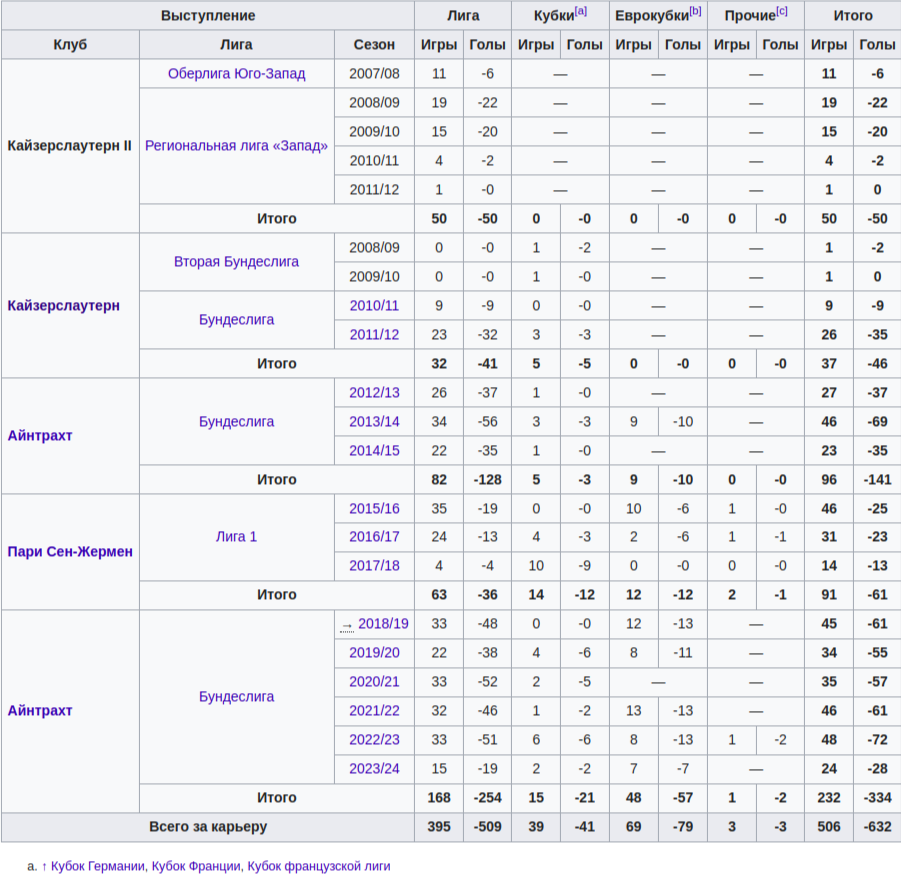Select the Кайзерслаутерн II club cell
The height and width of the screenshot is (880, 901).
tap(70, 146)
